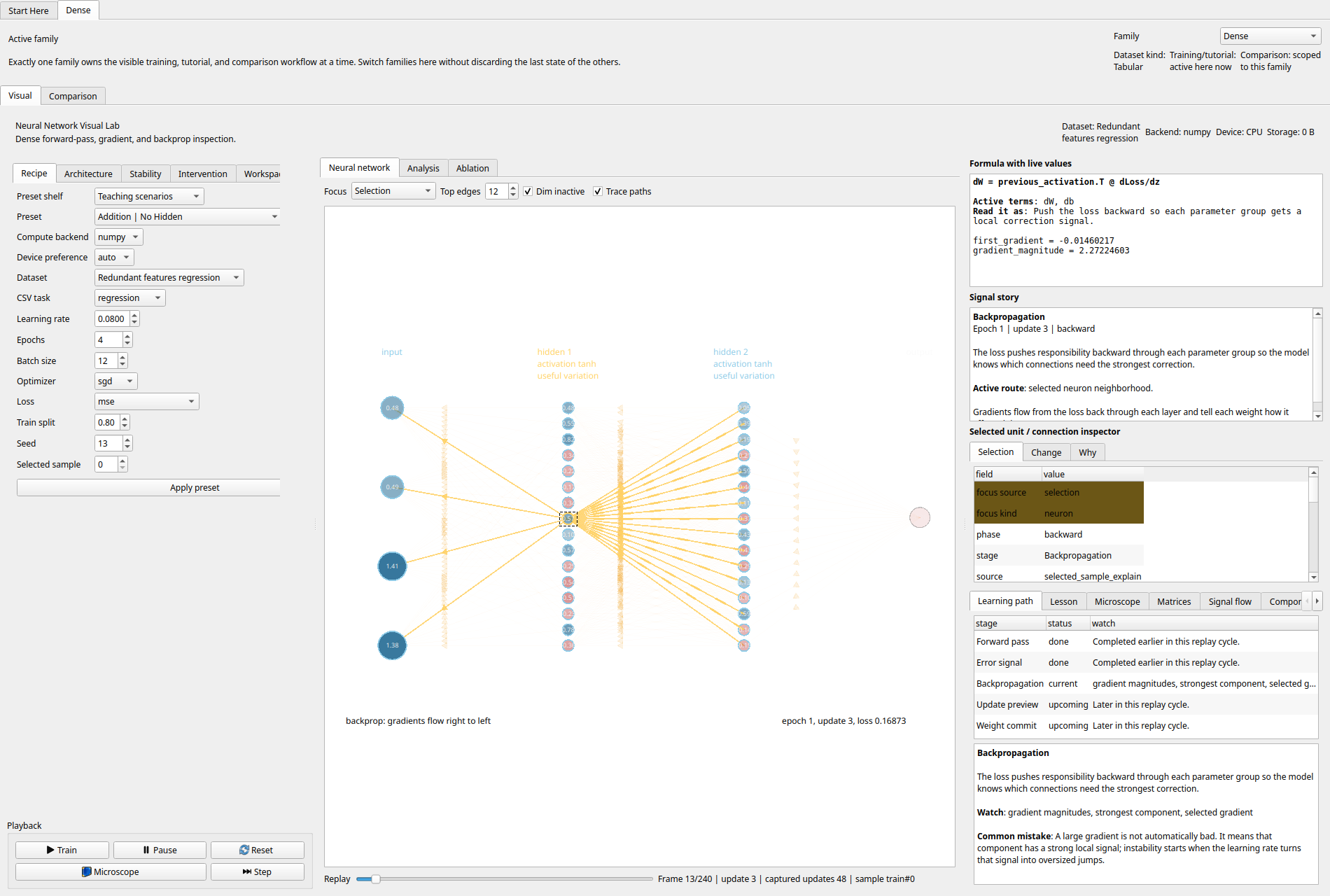This screenshot has height=896, width=1330.
Task: Increase the Top edges value
Action: pyautogui.click(x=513, y=188)
